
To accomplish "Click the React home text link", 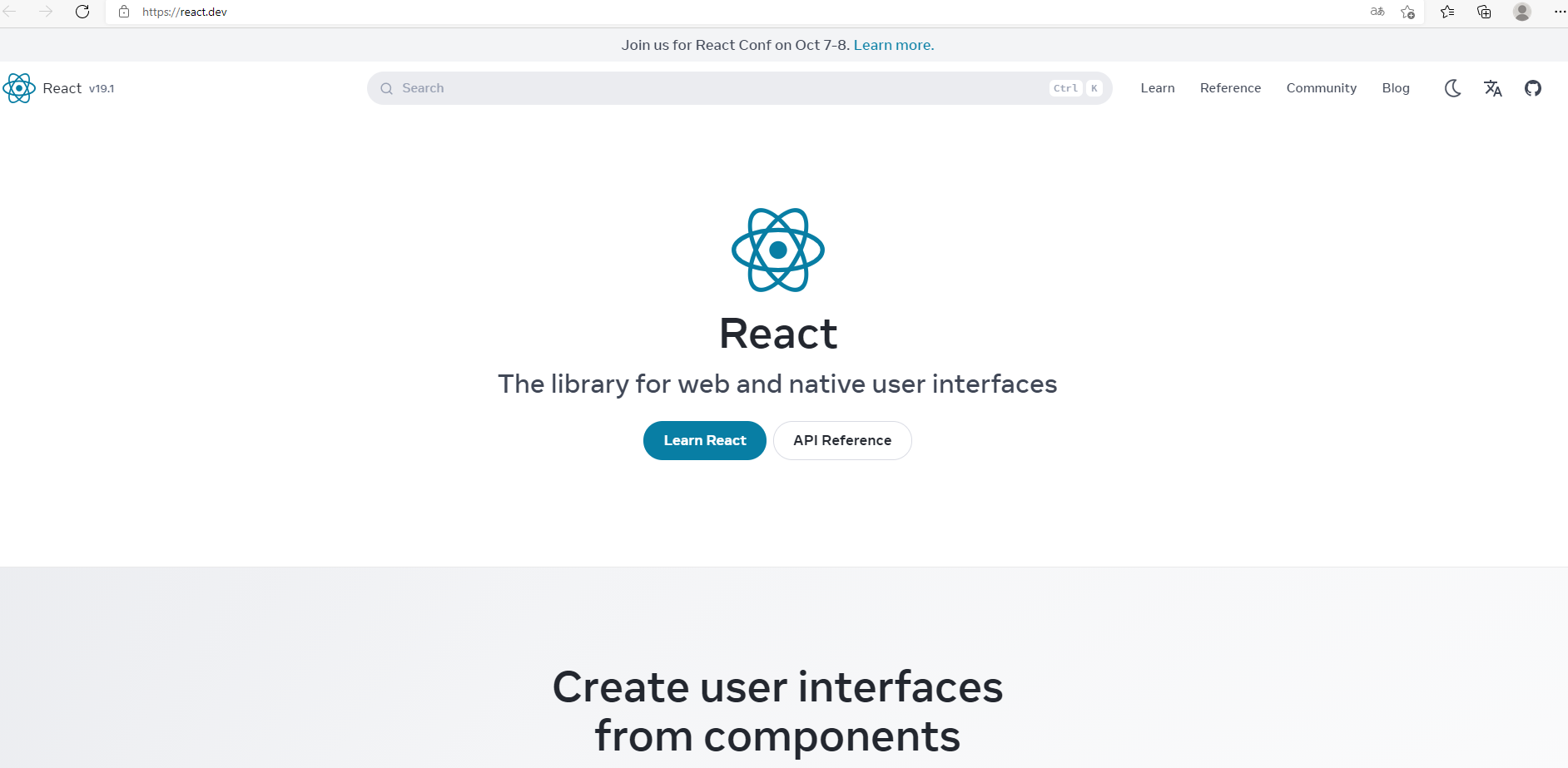I will pyautogui.click(x=62, y=88).
